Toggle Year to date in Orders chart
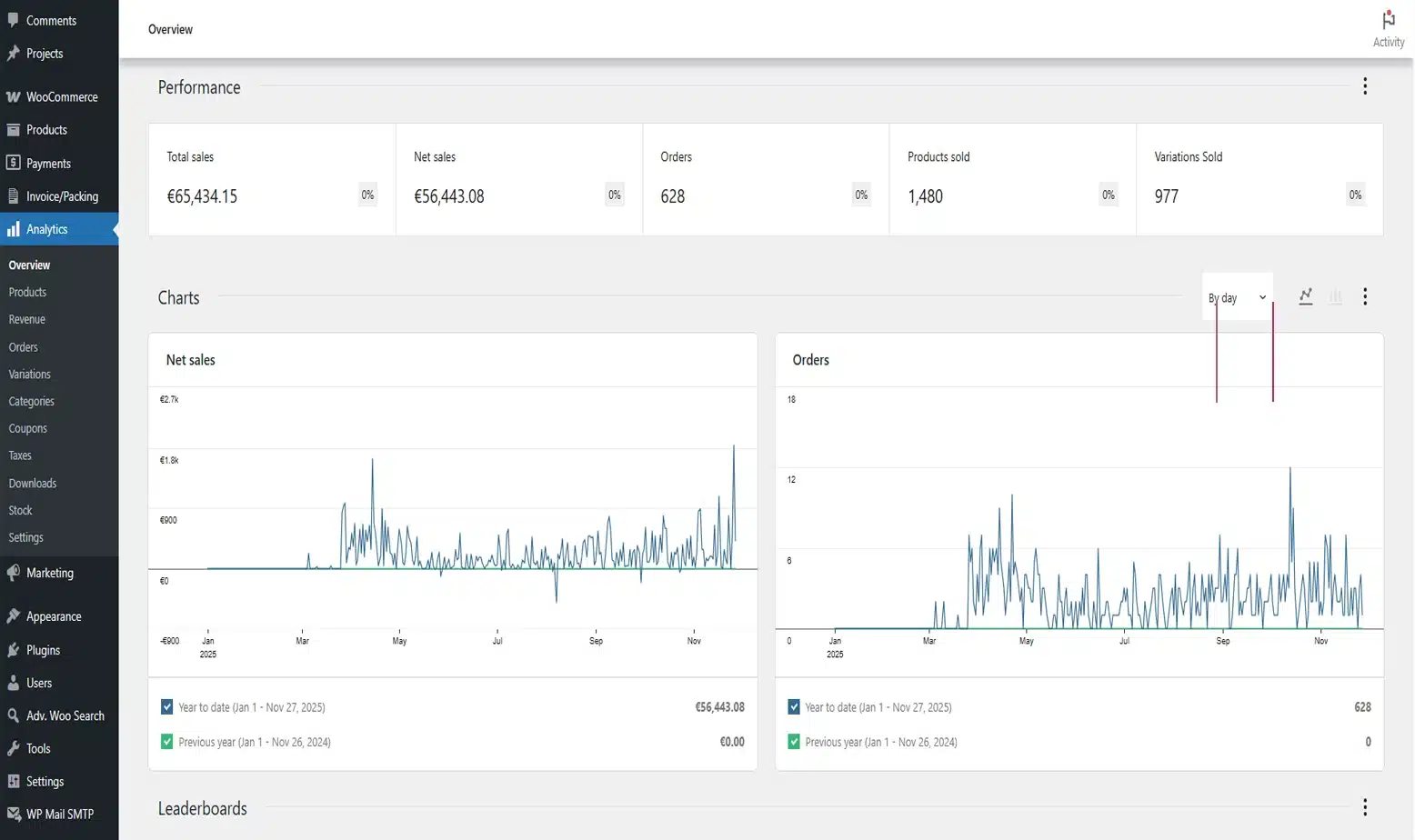 click(794, 706)
